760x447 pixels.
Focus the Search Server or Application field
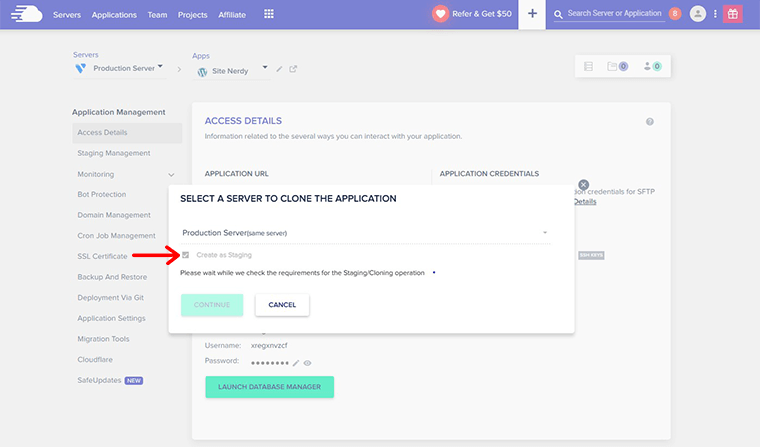pos(614,14)
